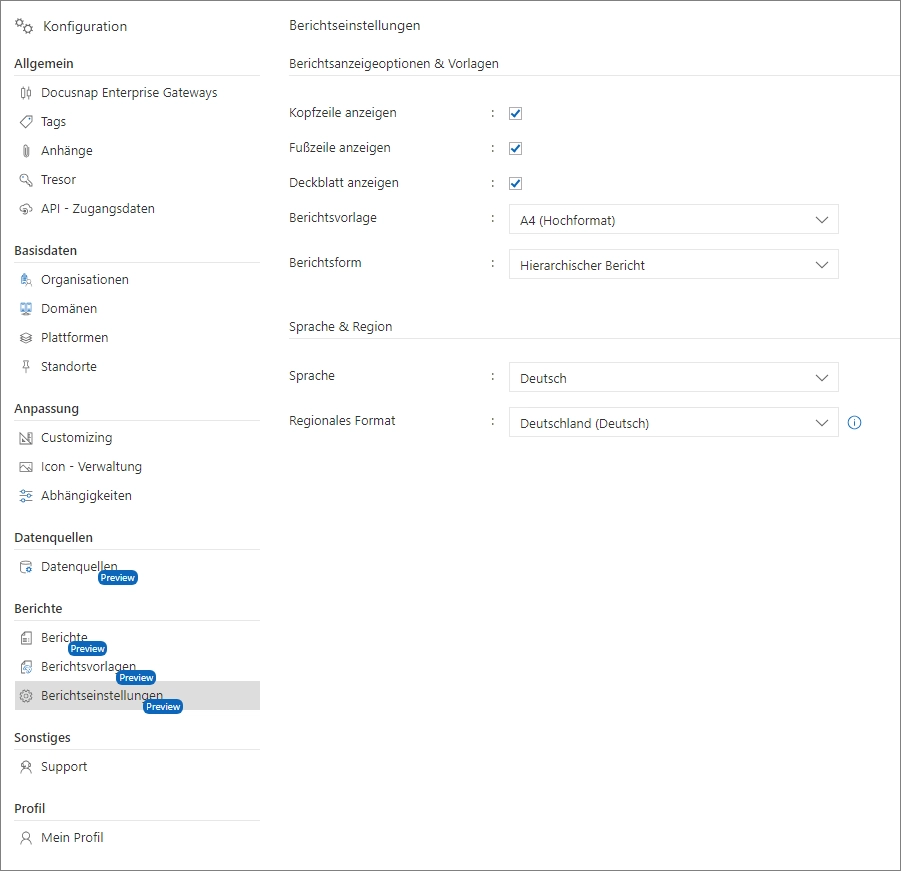901x871 pixels.
Task: Toggle the Fußzeile anzeigen checkbox
Action: [x=516, y=148]
